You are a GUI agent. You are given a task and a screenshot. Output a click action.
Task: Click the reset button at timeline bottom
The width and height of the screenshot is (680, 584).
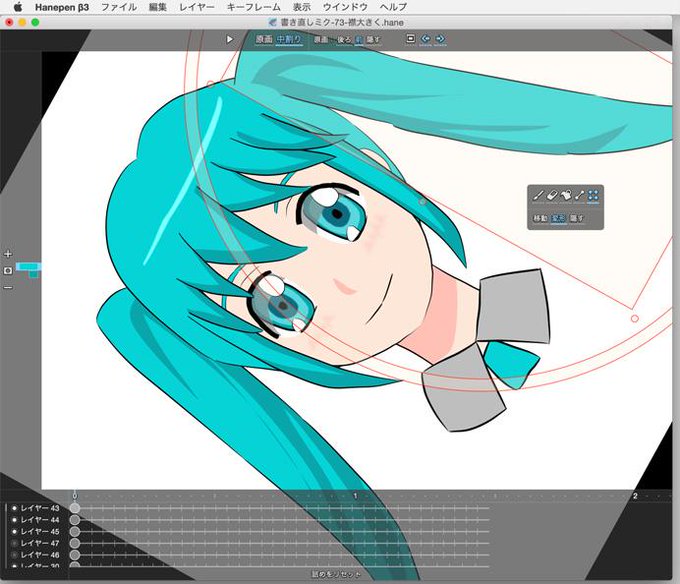[x=336, y=574]
